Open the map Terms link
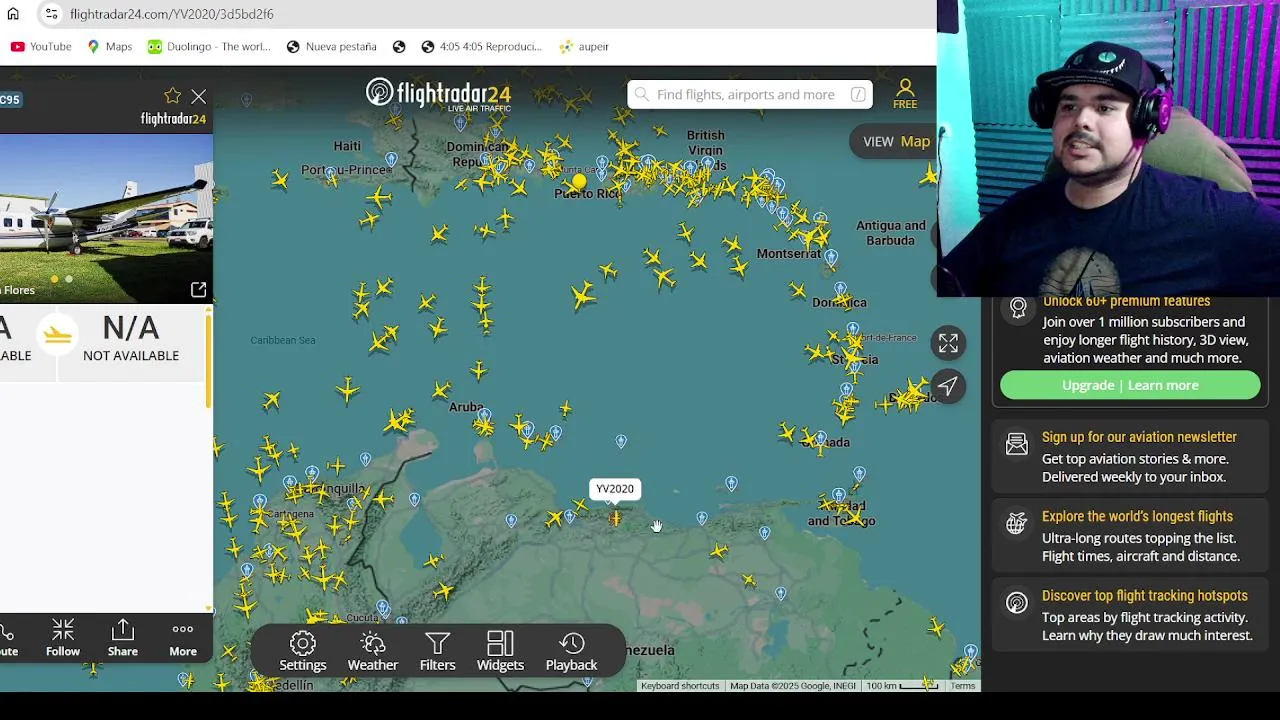1280x720 pixels. coord(963,686)
